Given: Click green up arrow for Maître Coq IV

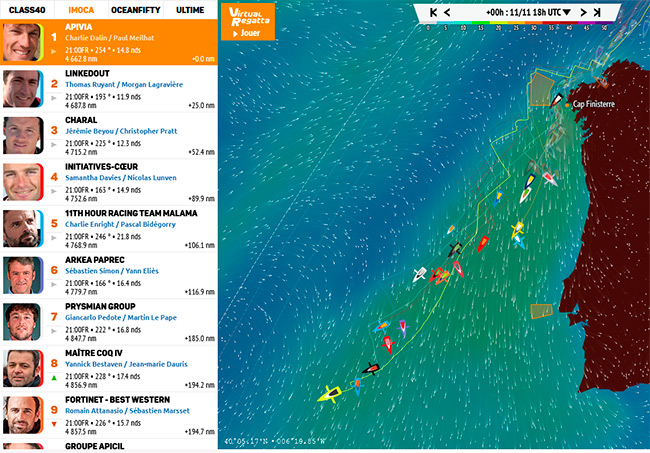Looking at the screenshot, I should [53, 379].
